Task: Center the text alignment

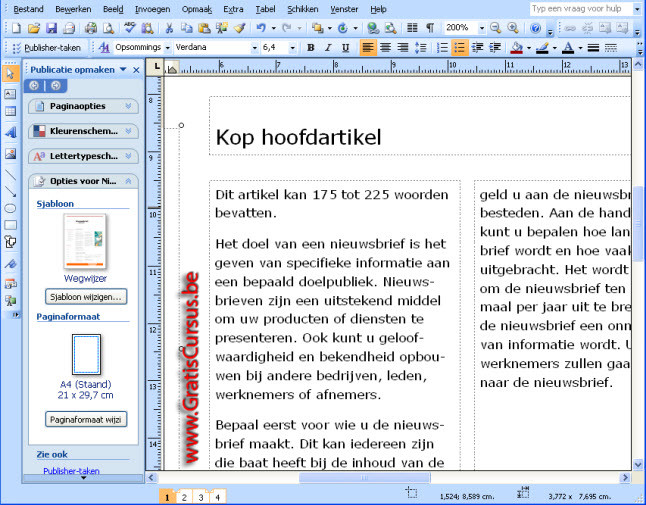Action: (385, 48)
